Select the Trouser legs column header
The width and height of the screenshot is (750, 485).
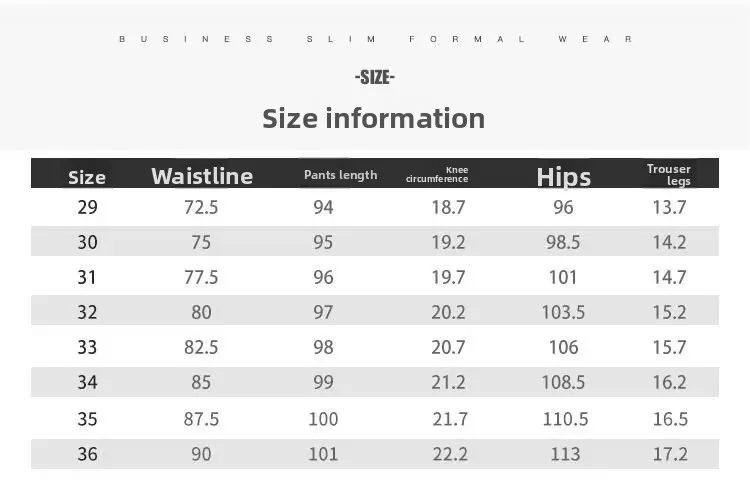pos(669,175)
